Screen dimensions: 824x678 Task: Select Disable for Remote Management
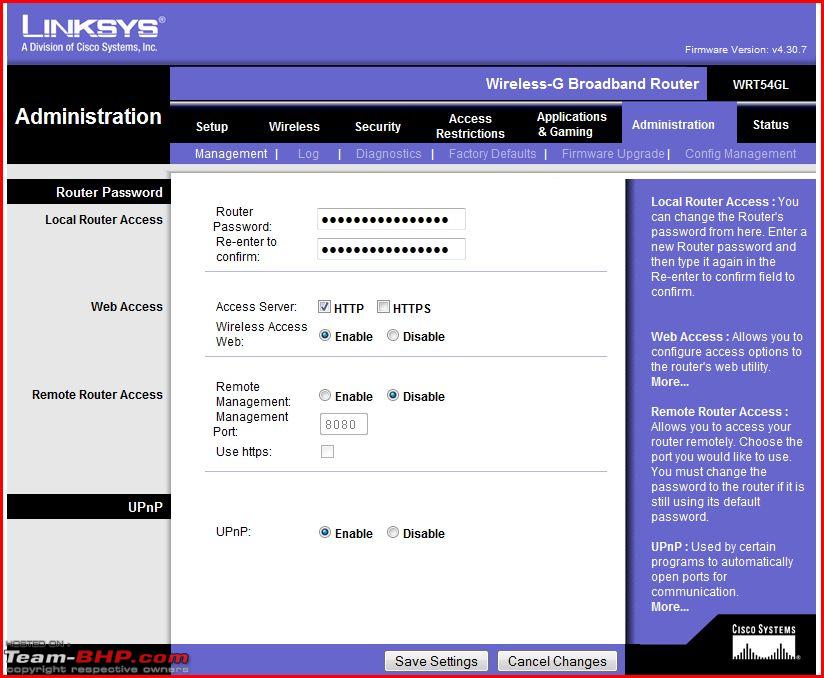pyautogui.click(x=393, y=395)
